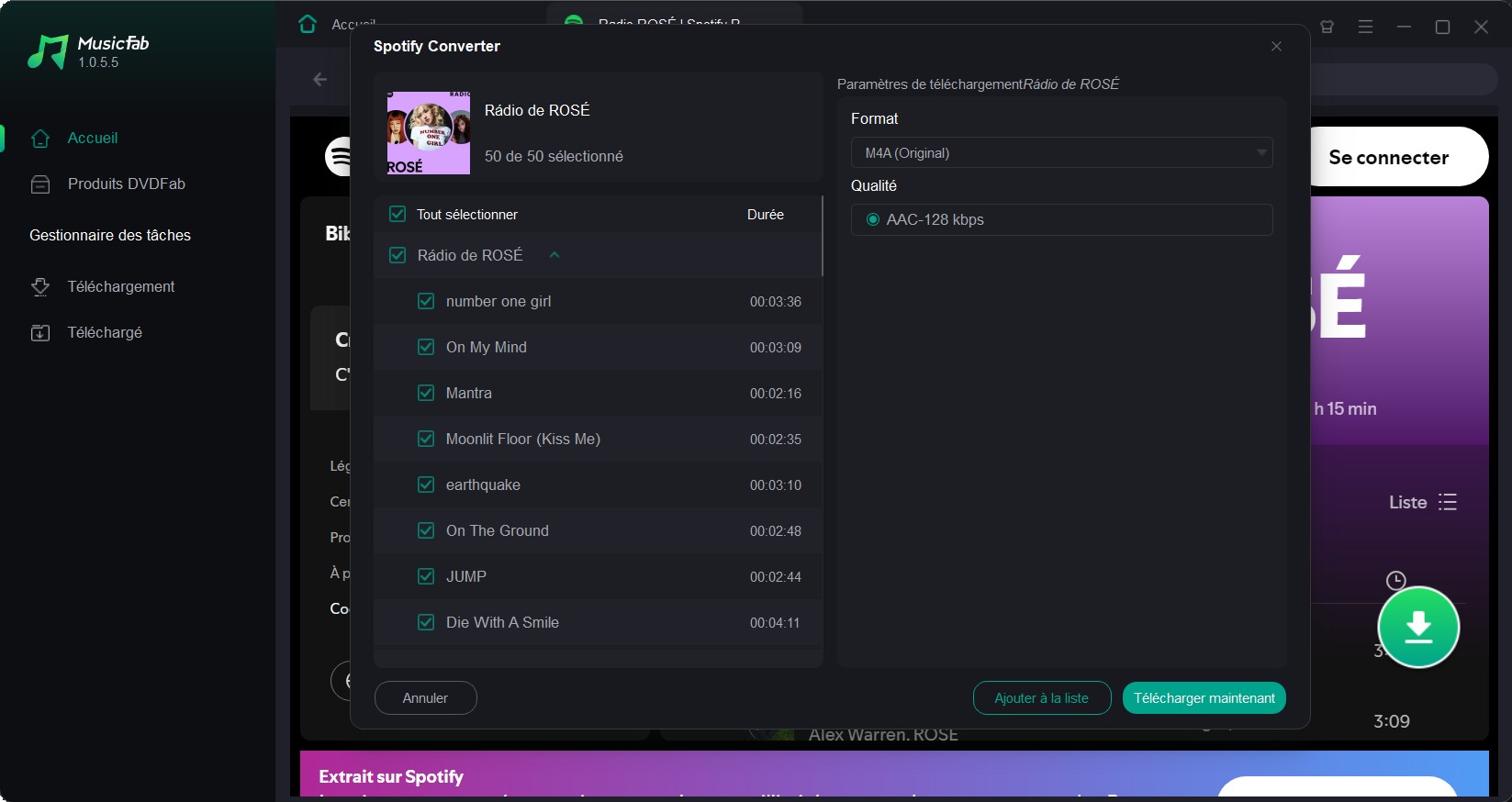Viewport: 1512px width, 802px height.
Task: Click Télécharger maintenant button
Action: (x=1204, y=698)
